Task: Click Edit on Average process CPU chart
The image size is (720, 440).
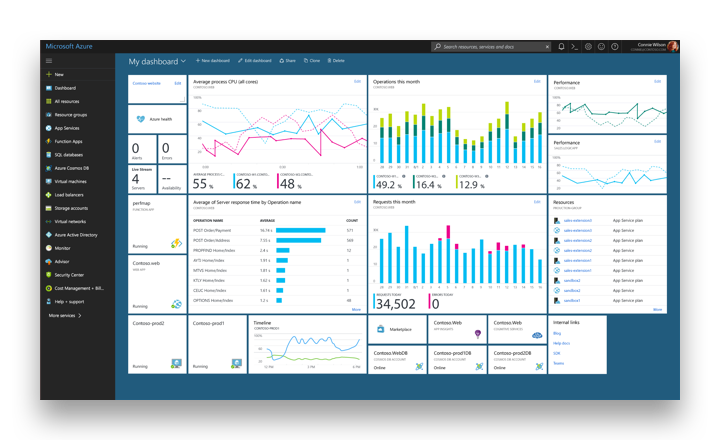Action: [x=357, y=81]
